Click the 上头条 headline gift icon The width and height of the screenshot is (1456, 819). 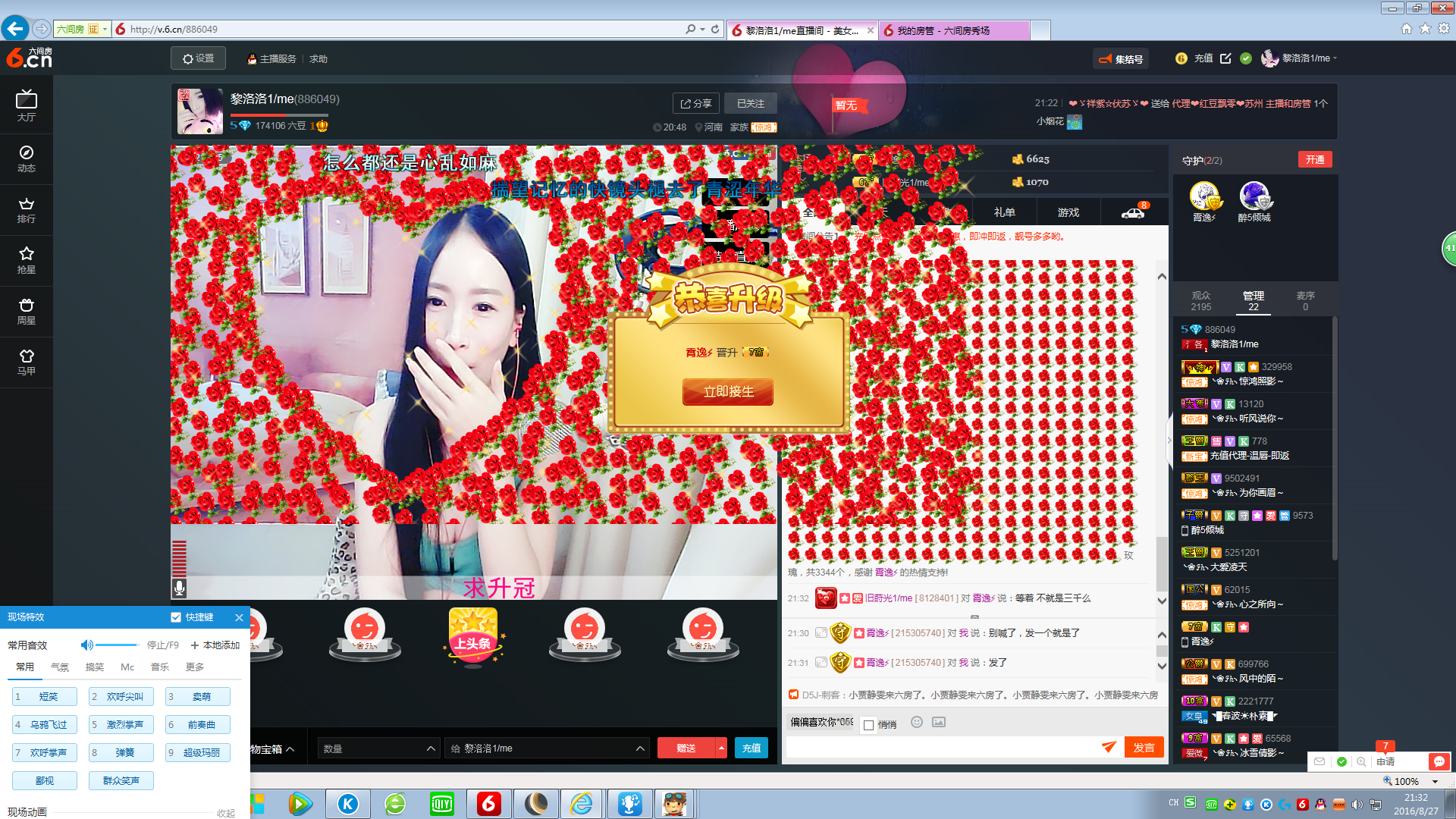(x=473, y=637)
